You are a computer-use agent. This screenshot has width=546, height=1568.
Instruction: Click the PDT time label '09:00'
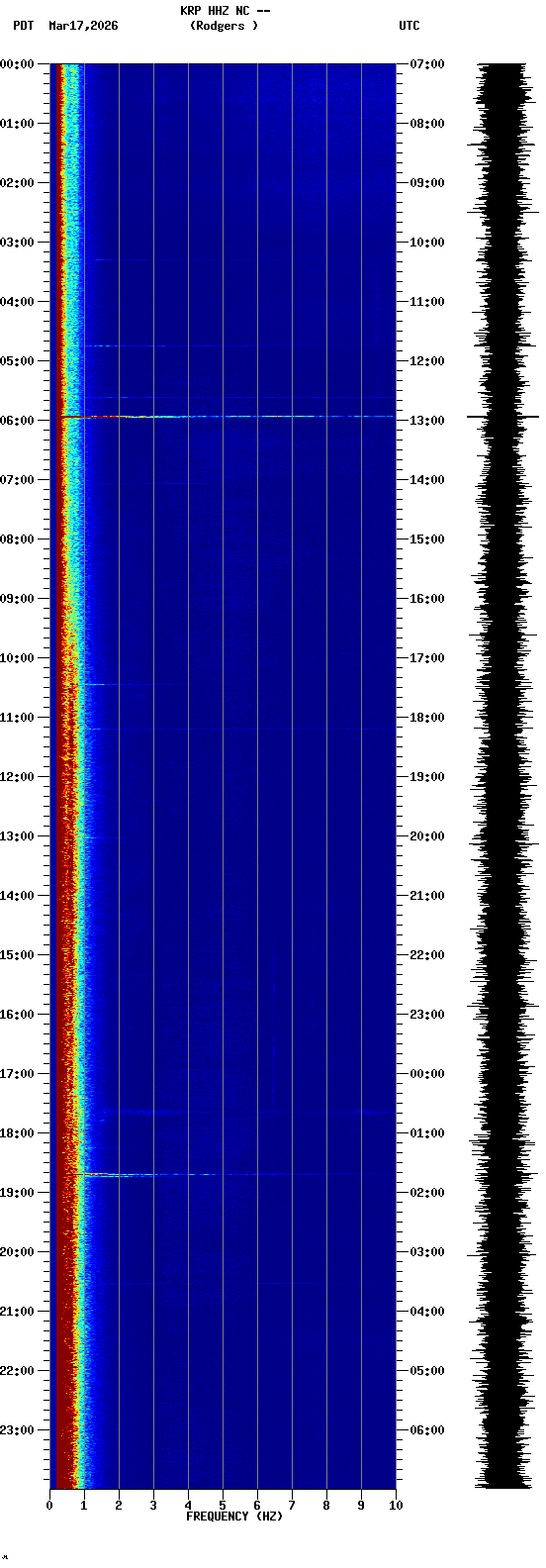click(17, 599)
